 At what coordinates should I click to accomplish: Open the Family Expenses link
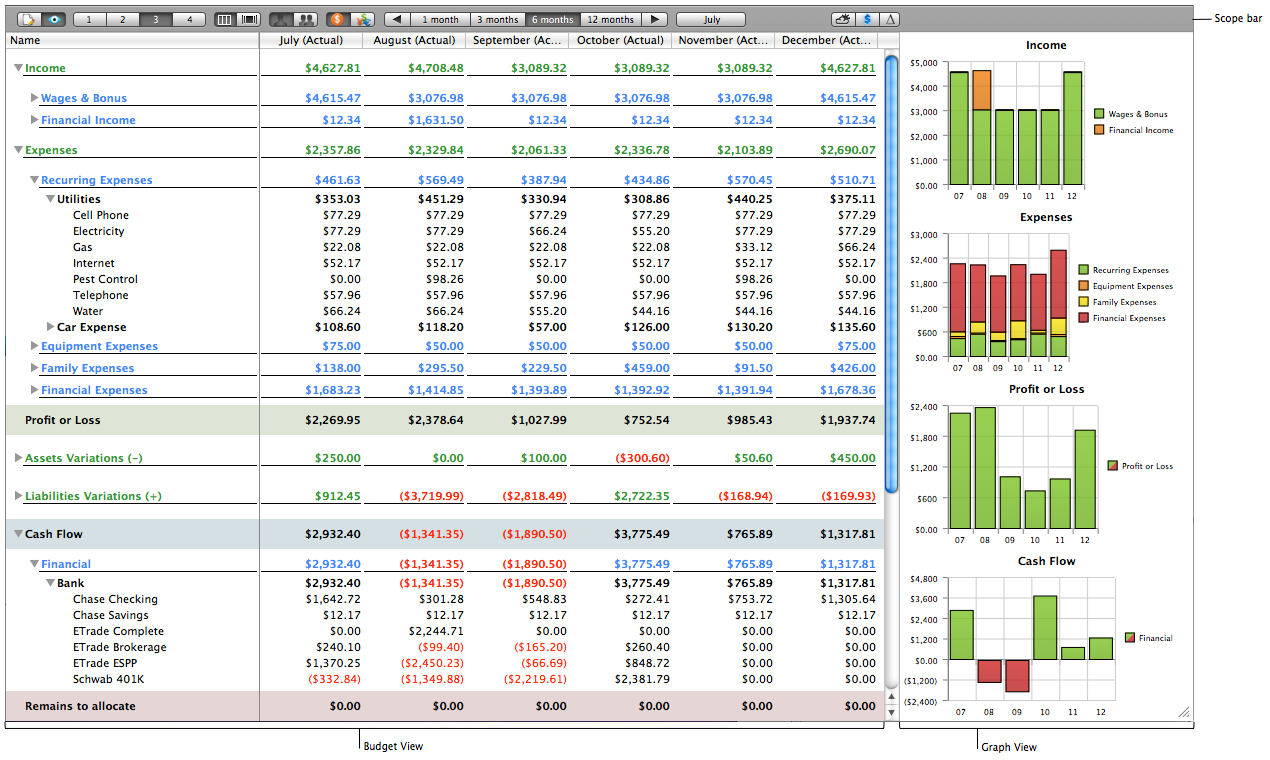point(87,368)
